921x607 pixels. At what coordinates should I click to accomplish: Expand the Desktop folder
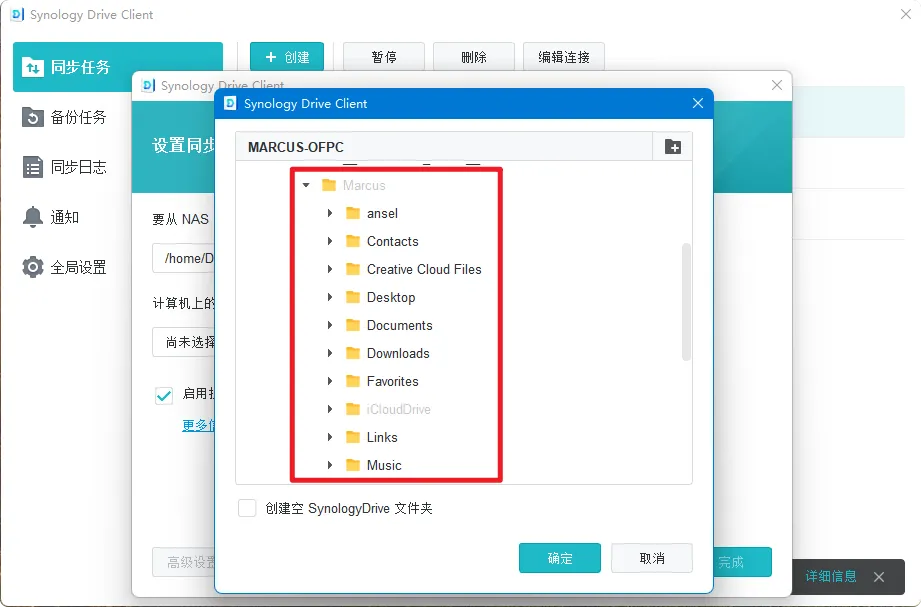[x=330, y=297]
